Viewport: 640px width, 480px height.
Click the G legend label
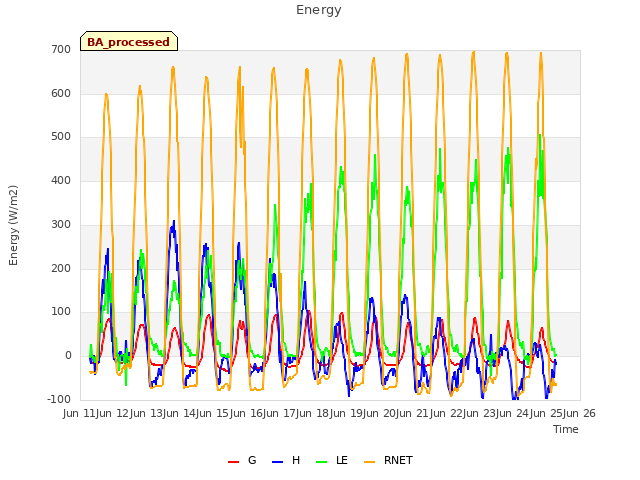coord(252,460)
